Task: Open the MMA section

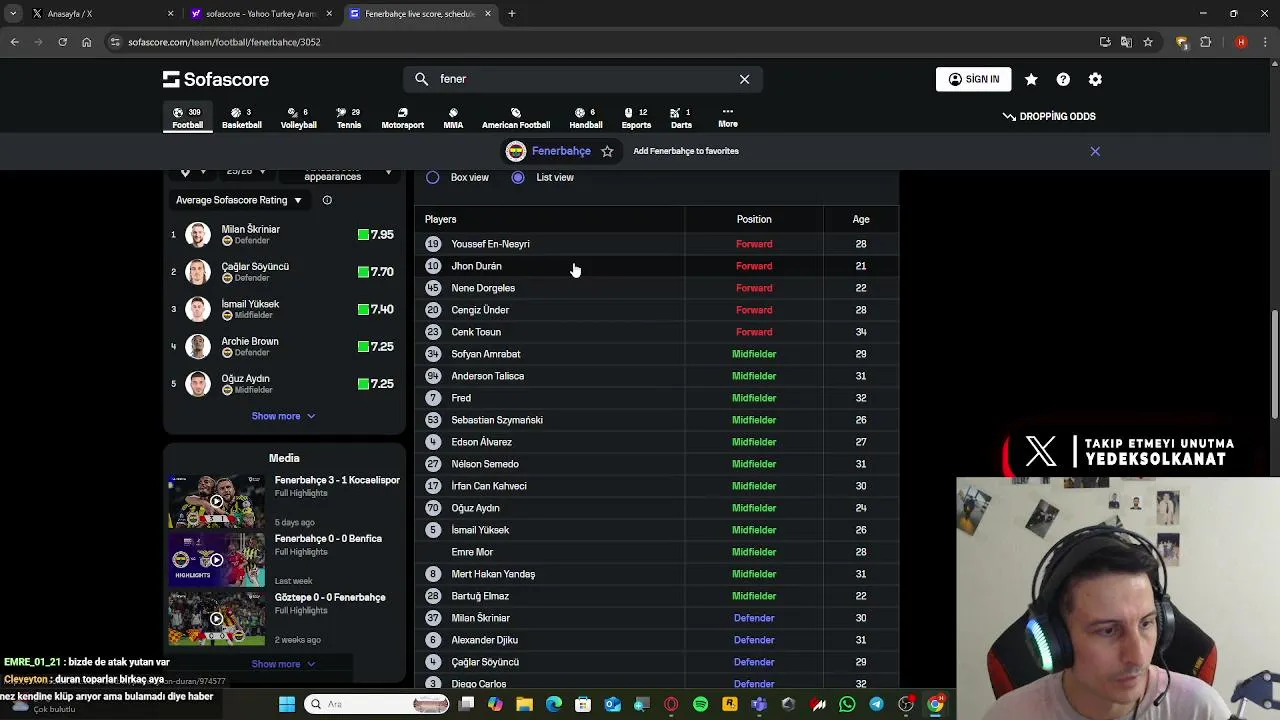Action: 453,118
